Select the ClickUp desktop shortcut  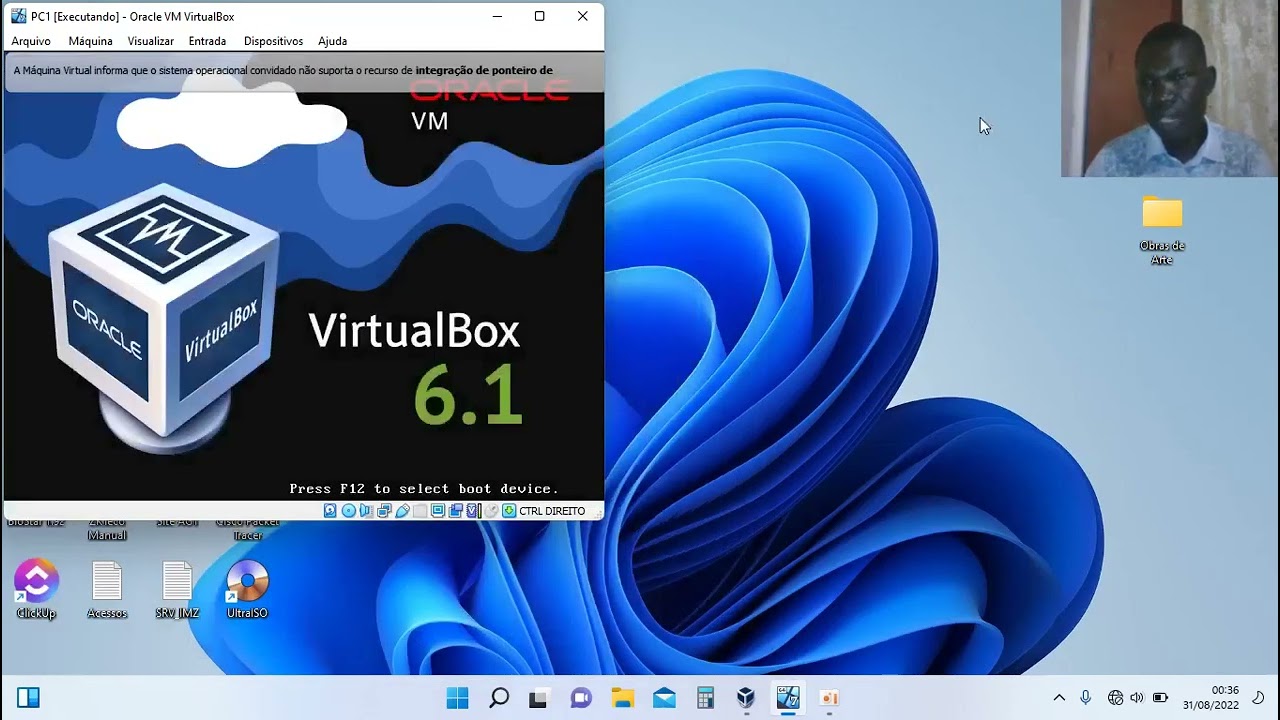click(x=36, y=590)
